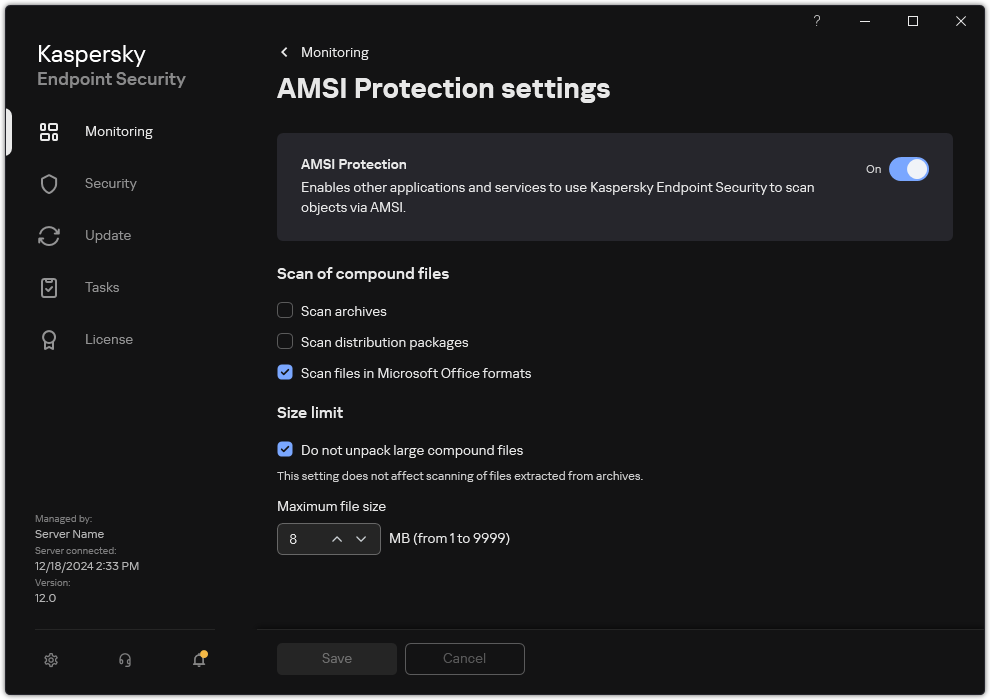Image resolution: width=990 pixels, height=700 pixels.
Task: Open notifications via bell icon
Action: click(198, 660)
